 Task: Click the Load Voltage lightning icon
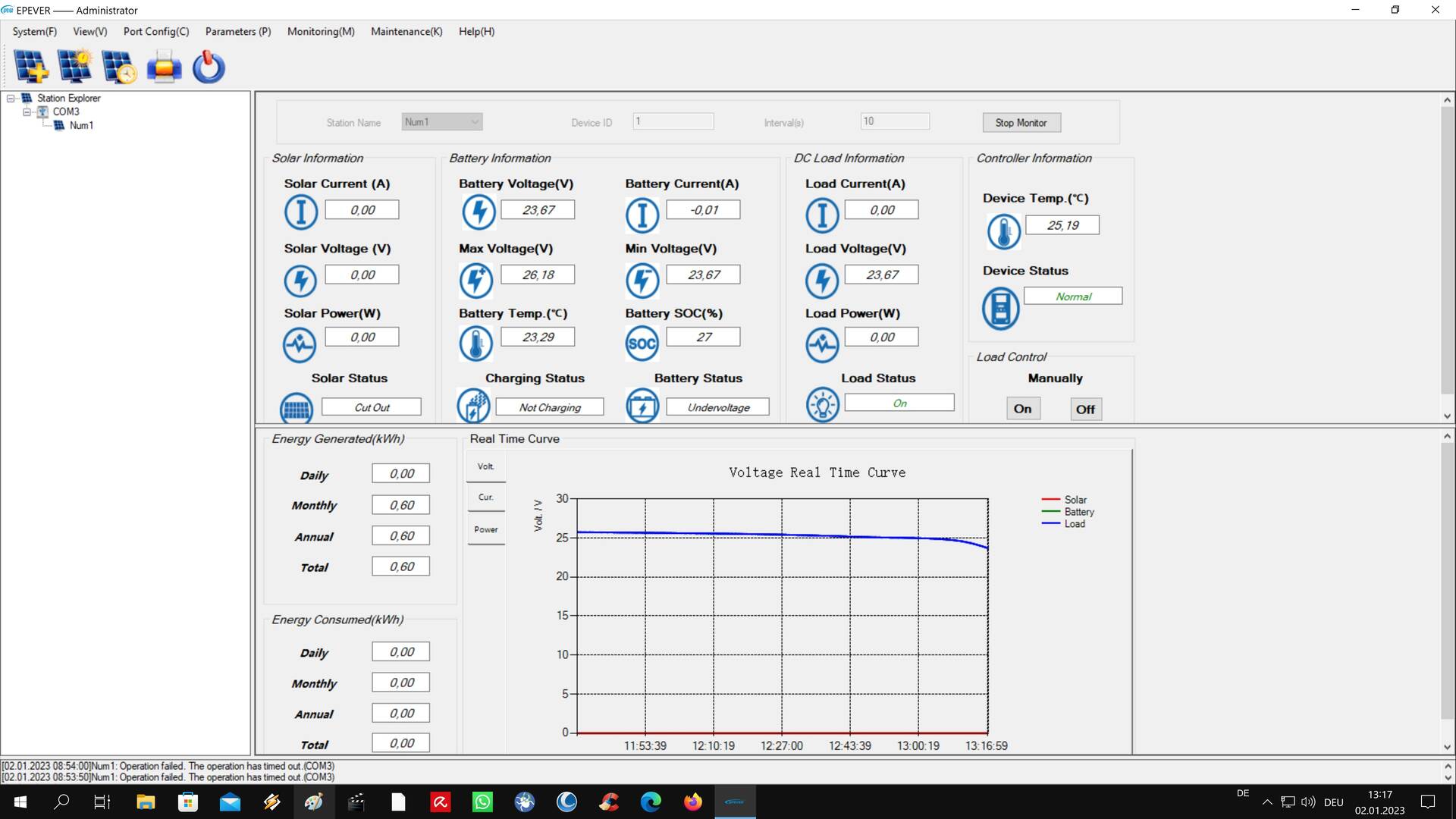pos(822,281)
